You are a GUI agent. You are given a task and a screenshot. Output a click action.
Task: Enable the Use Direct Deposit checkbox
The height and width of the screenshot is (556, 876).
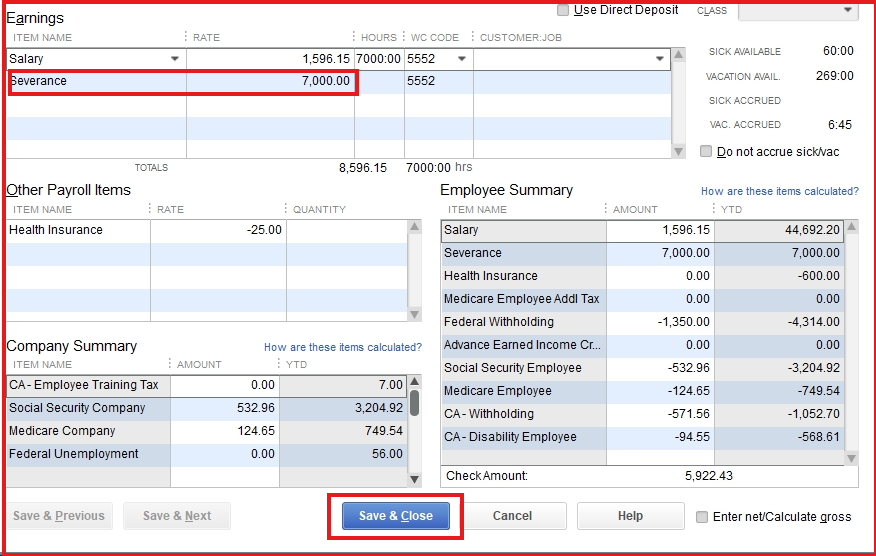(x=563, y=10)
